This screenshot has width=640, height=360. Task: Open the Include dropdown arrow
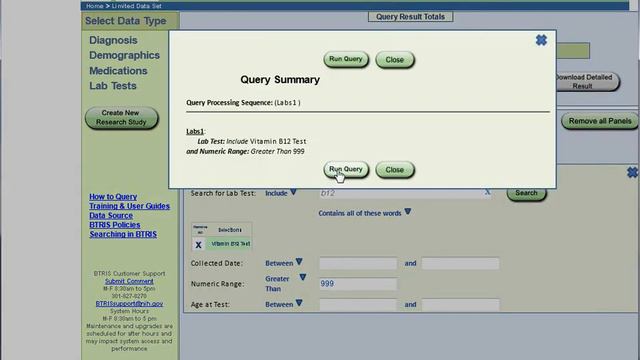pyautogui.click(x=293, y=192)
